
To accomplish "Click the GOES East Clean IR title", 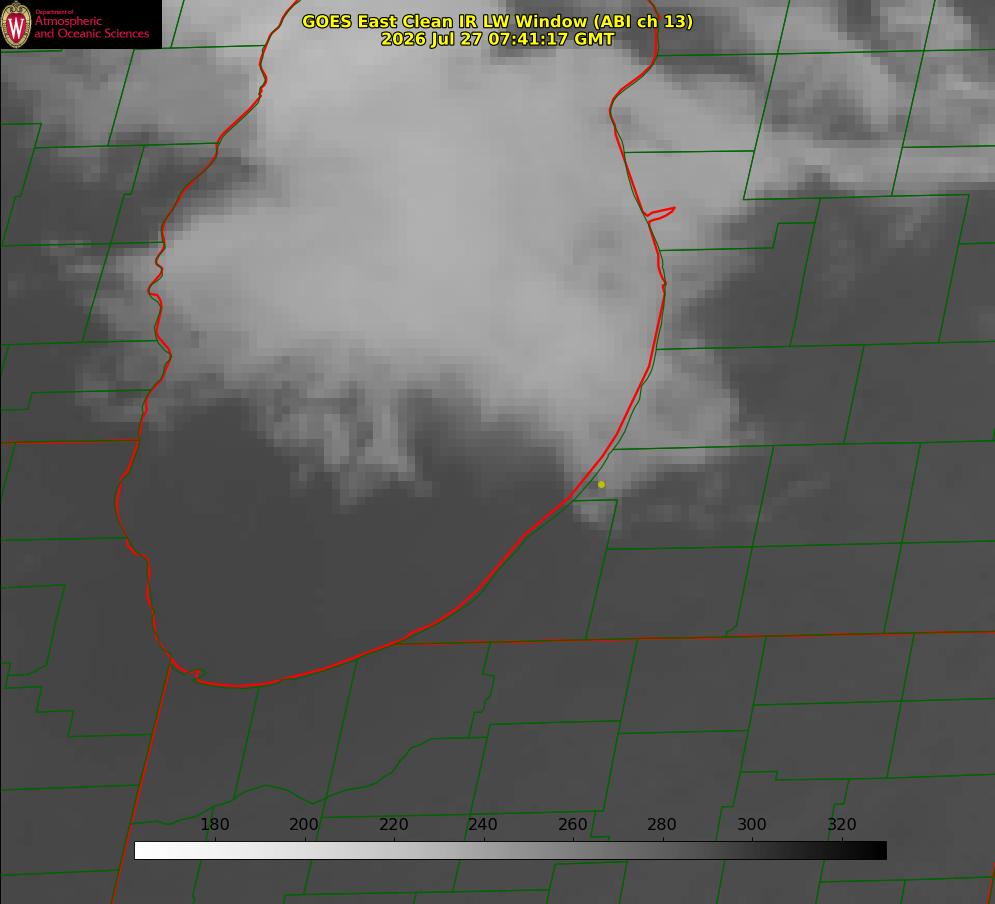I will tap(498, 21).
